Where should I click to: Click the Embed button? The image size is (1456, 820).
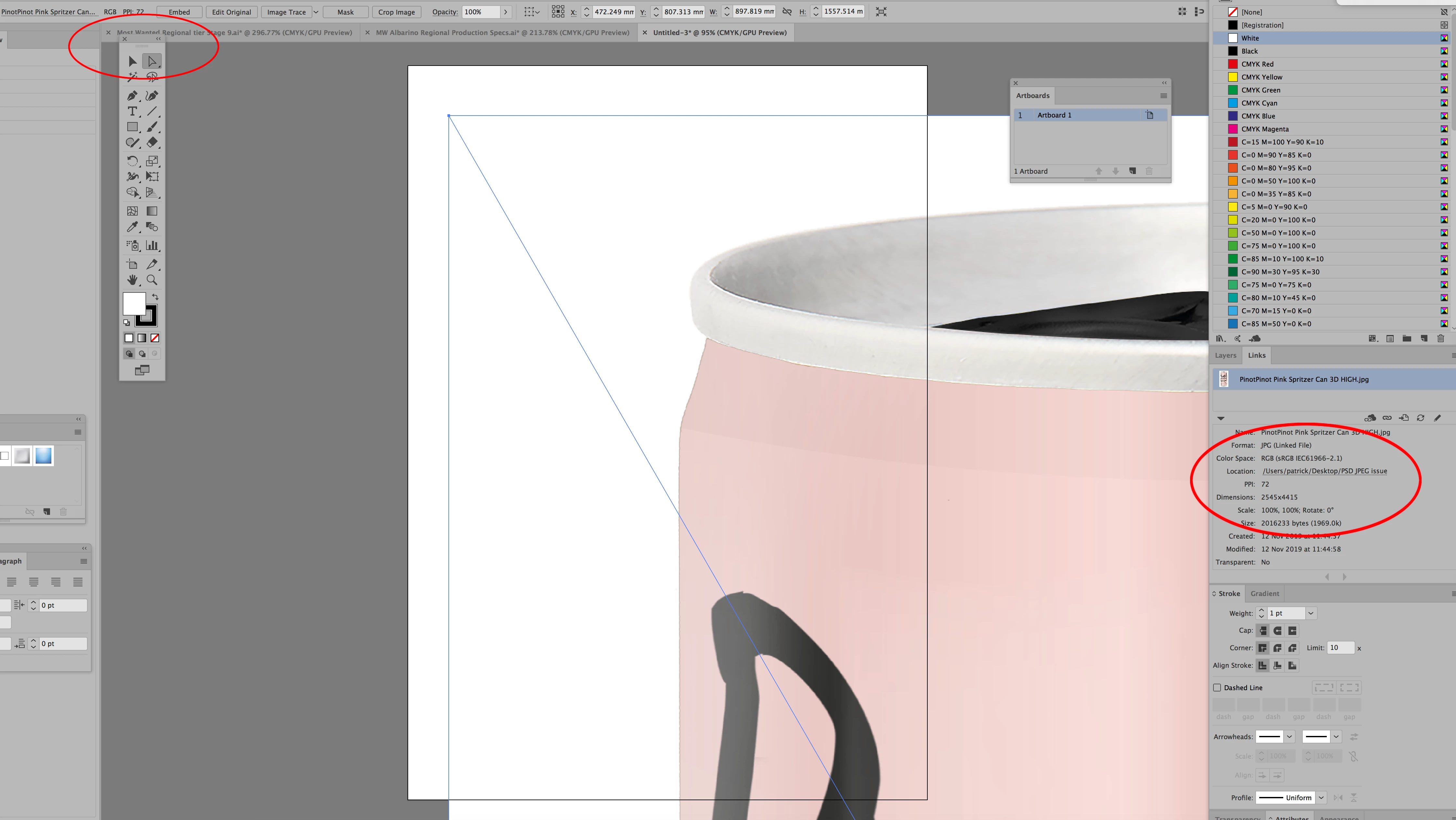(x=179, y=12)
